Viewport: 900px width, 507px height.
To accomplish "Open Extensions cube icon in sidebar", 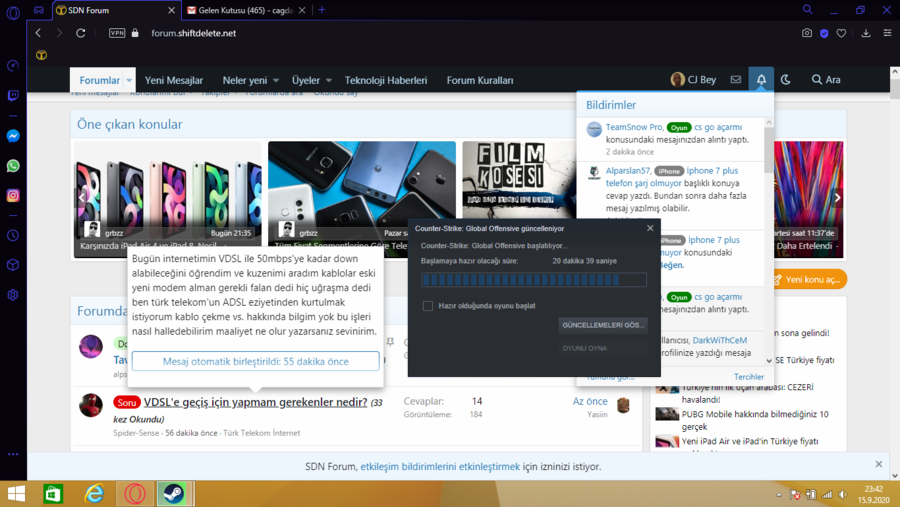I will pyautogui.click(x=13, y=265).
